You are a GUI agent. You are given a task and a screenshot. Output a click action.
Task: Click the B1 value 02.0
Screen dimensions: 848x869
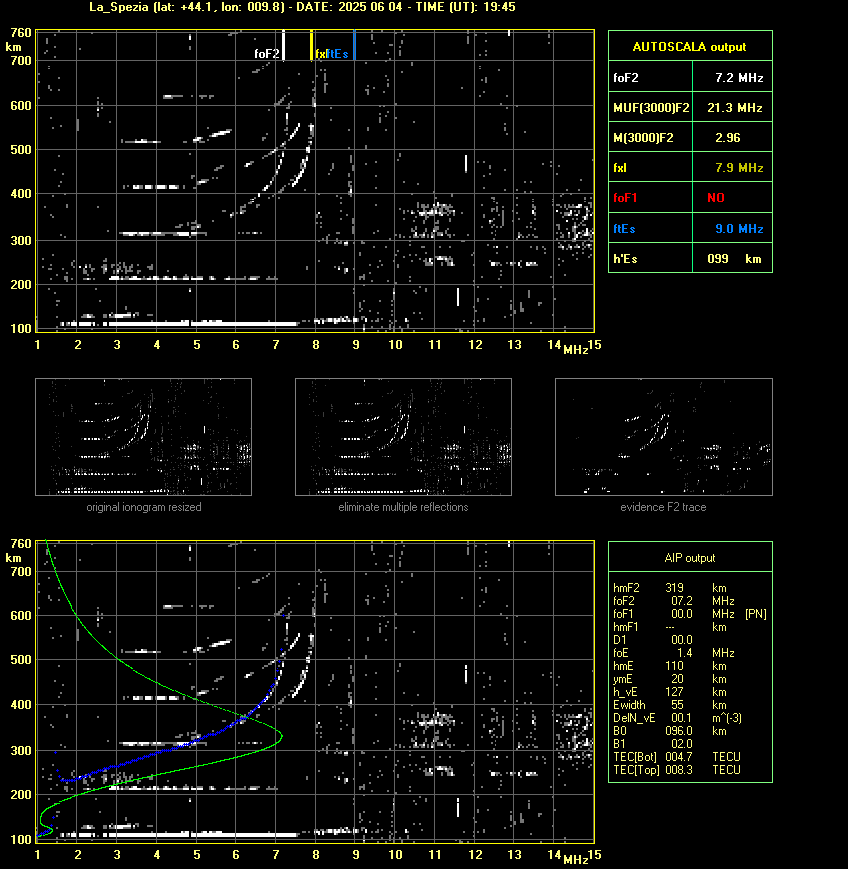click(x=682, y=744)
